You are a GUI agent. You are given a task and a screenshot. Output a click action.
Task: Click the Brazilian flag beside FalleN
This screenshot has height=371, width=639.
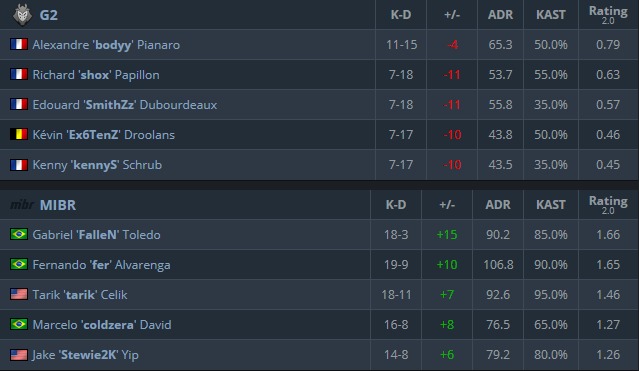click(19, 234)
